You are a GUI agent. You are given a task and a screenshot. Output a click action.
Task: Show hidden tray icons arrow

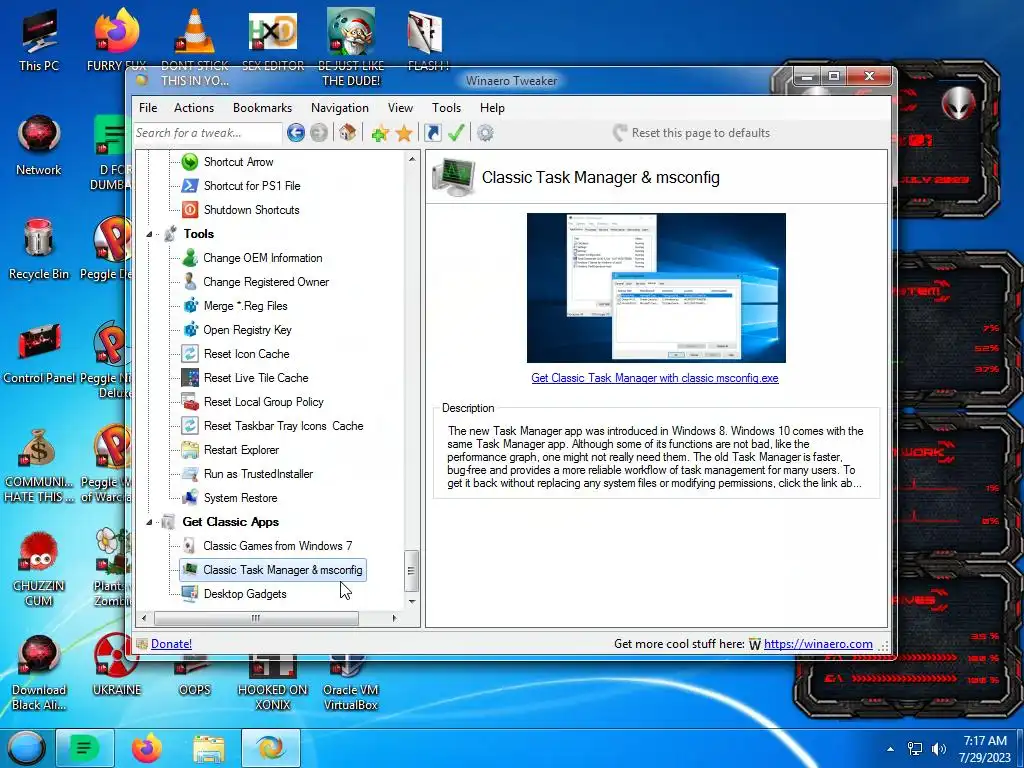tap(890, 749)
